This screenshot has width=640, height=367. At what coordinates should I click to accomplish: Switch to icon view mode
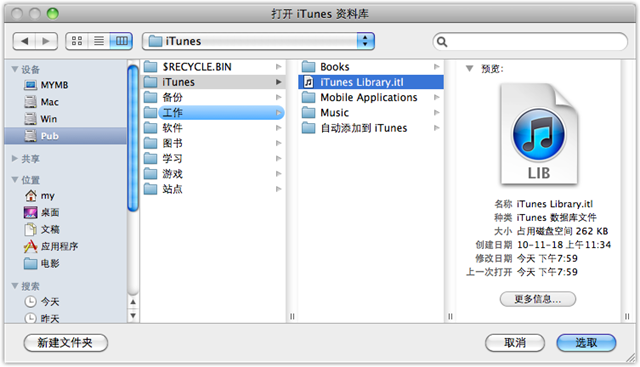coord(77,41)
